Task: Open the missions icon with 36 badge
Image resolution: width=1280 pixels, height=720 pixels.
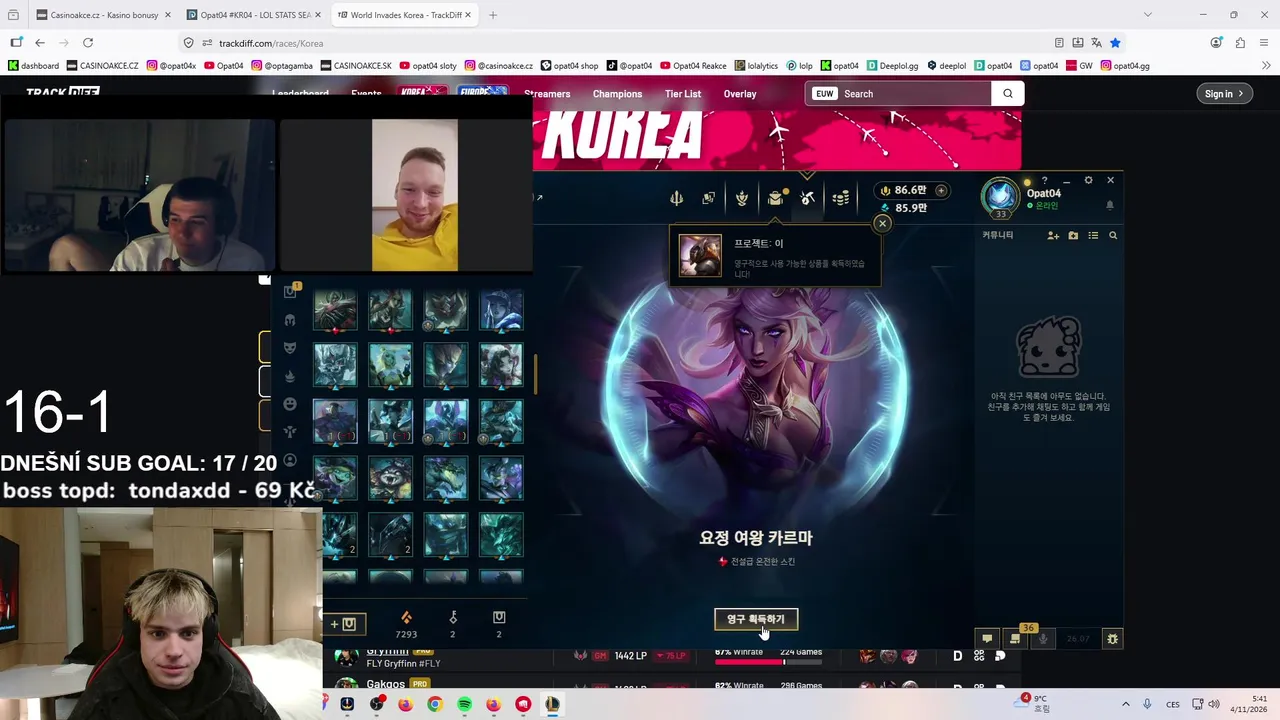Action: (x=1015, y=638)
